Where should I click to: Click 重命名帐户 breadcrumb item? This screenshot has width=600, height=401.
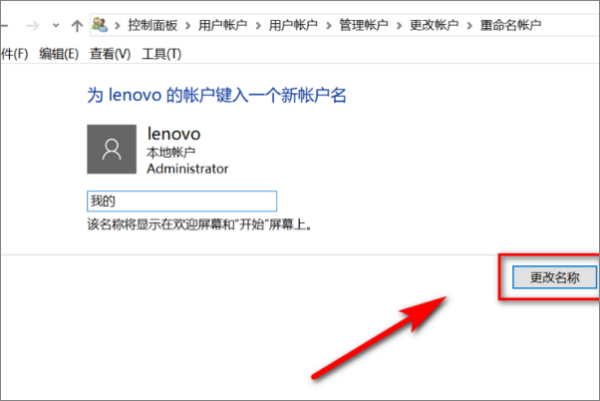click(x=510, y=25)
